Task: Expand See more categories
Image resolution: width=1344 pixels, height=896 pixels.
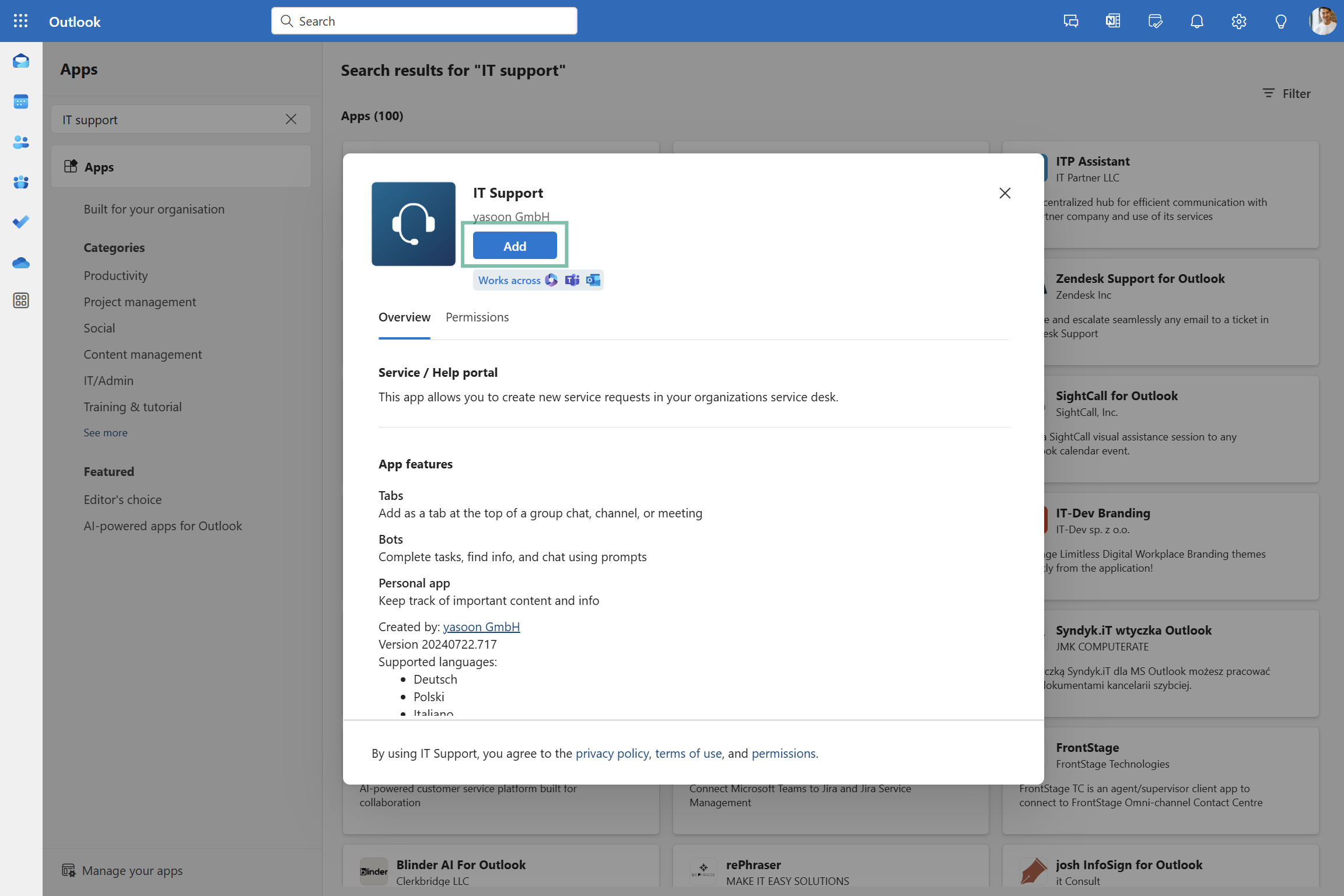Action: coord(105,433)
